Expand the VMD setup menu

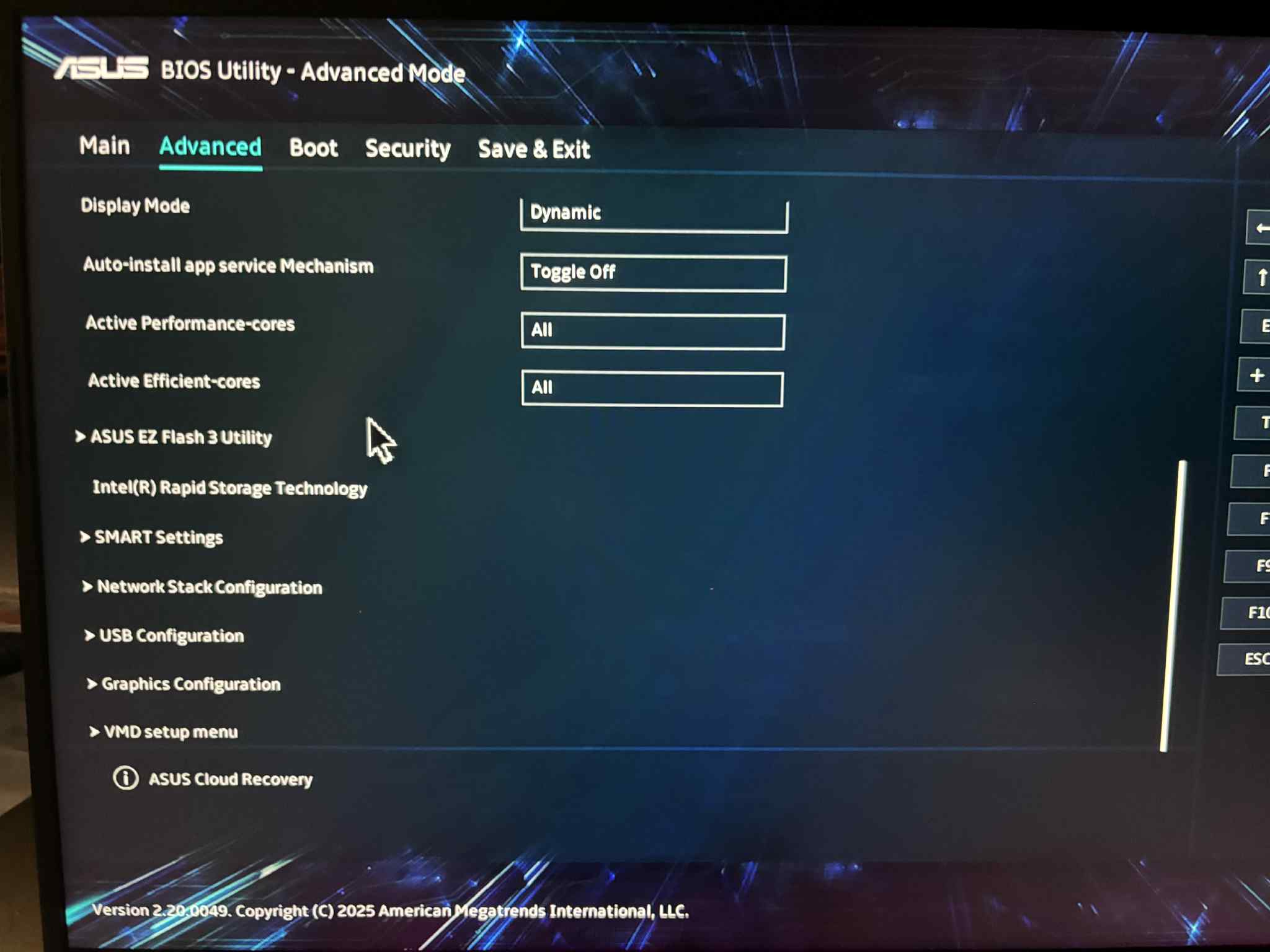[x=170, y=732]
